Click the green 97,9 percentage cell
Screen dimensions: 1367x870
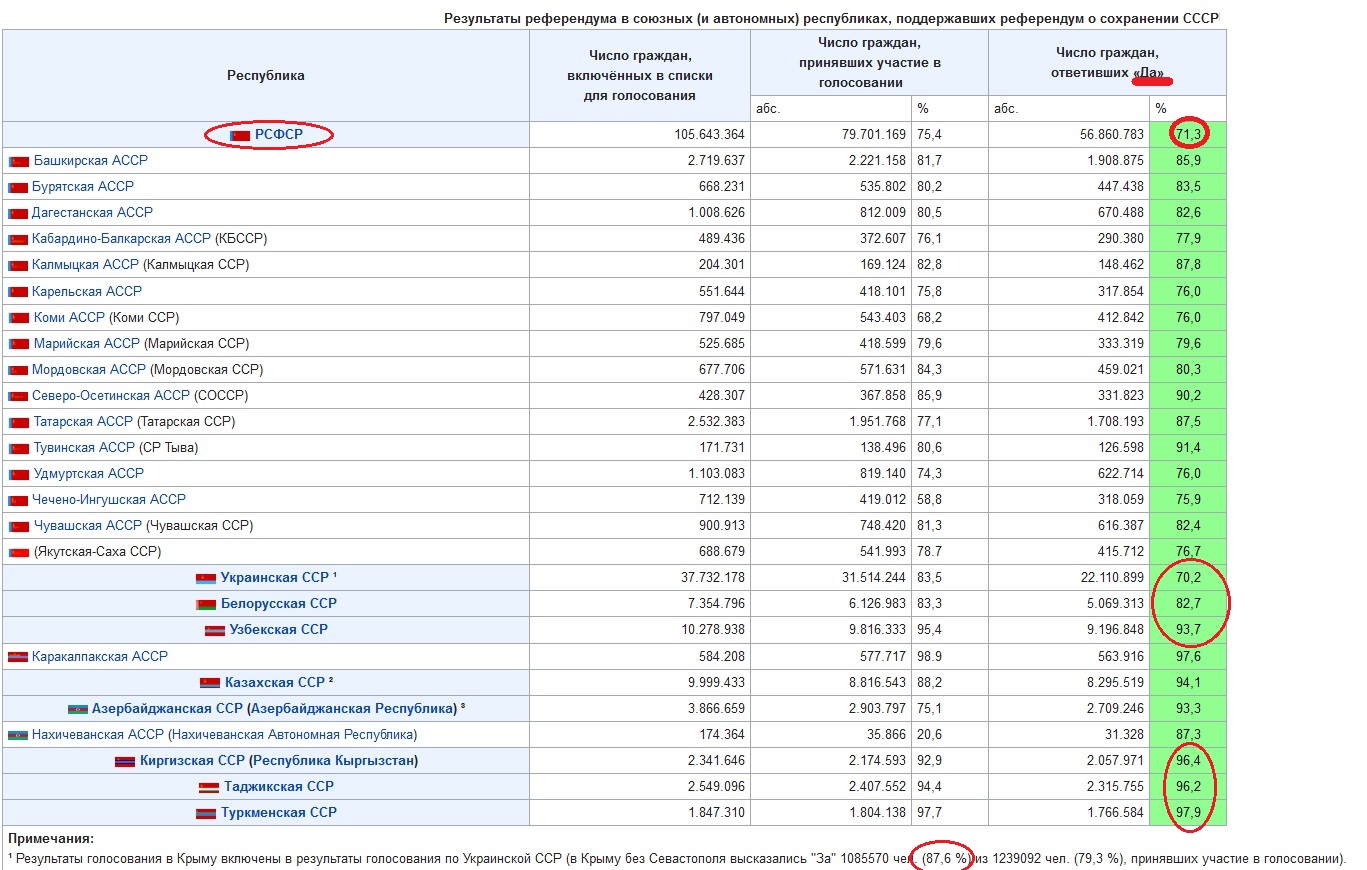[x=1187, y=813]
